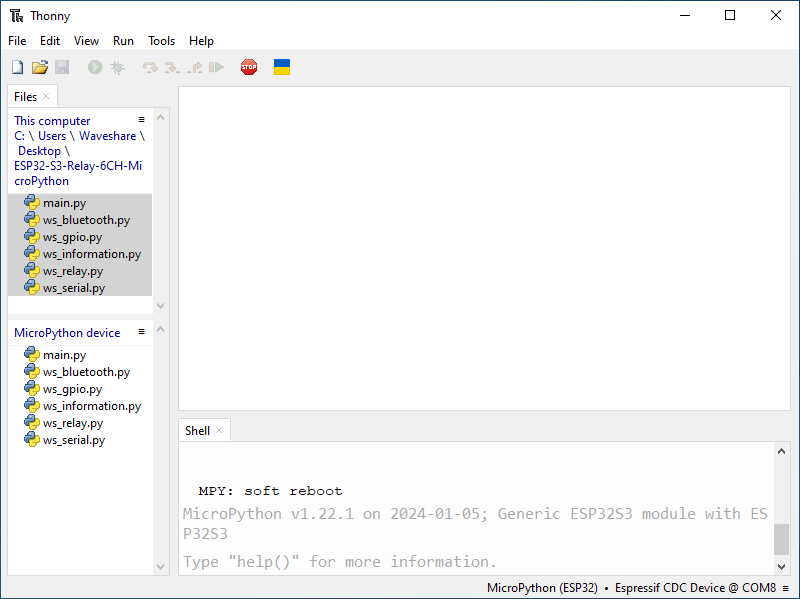Click MPY: soft reboot line in Shell

[x=270, y=491]
